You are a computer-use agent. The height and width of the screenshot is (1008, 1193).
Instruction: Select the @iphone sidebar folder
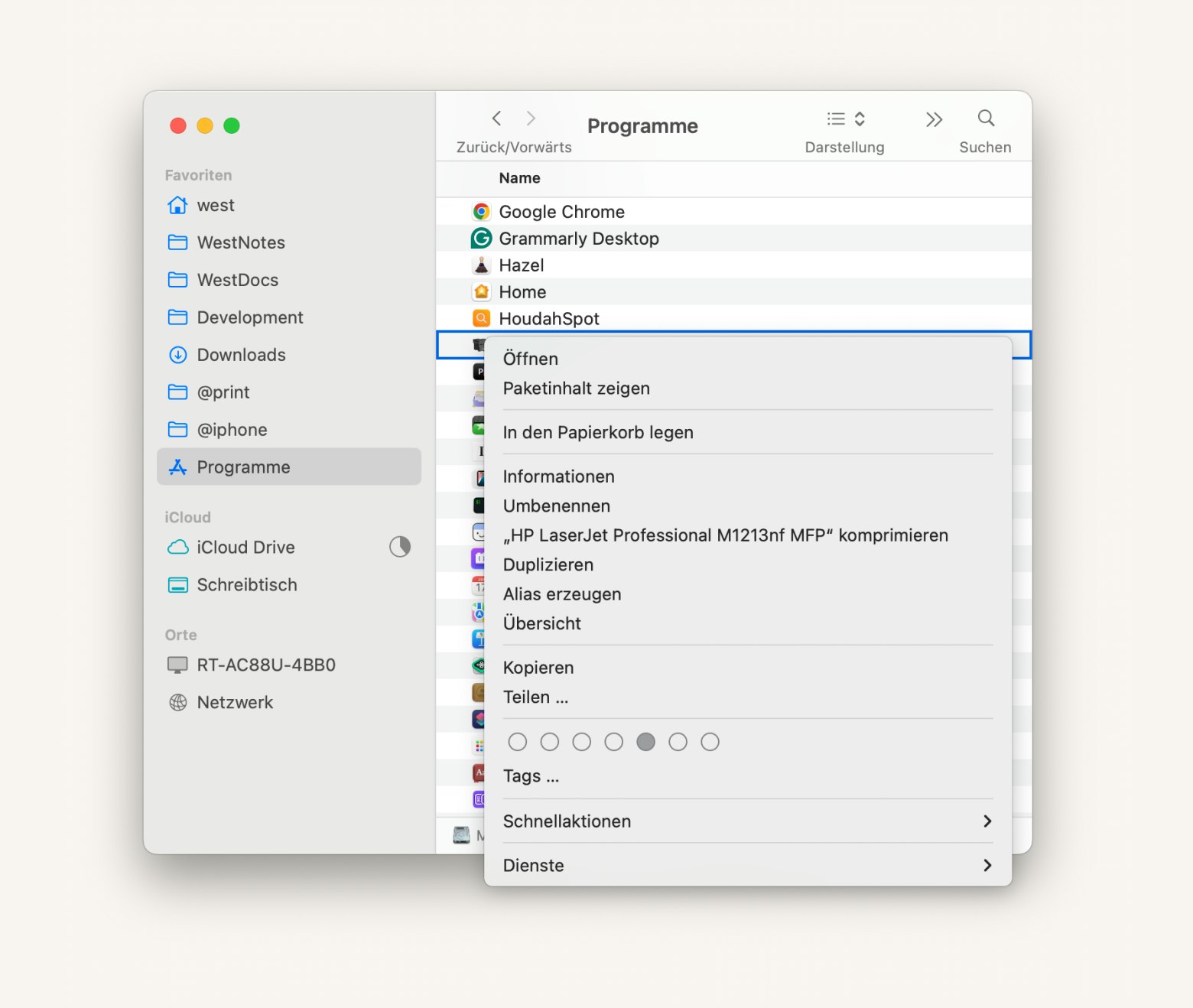289,430
